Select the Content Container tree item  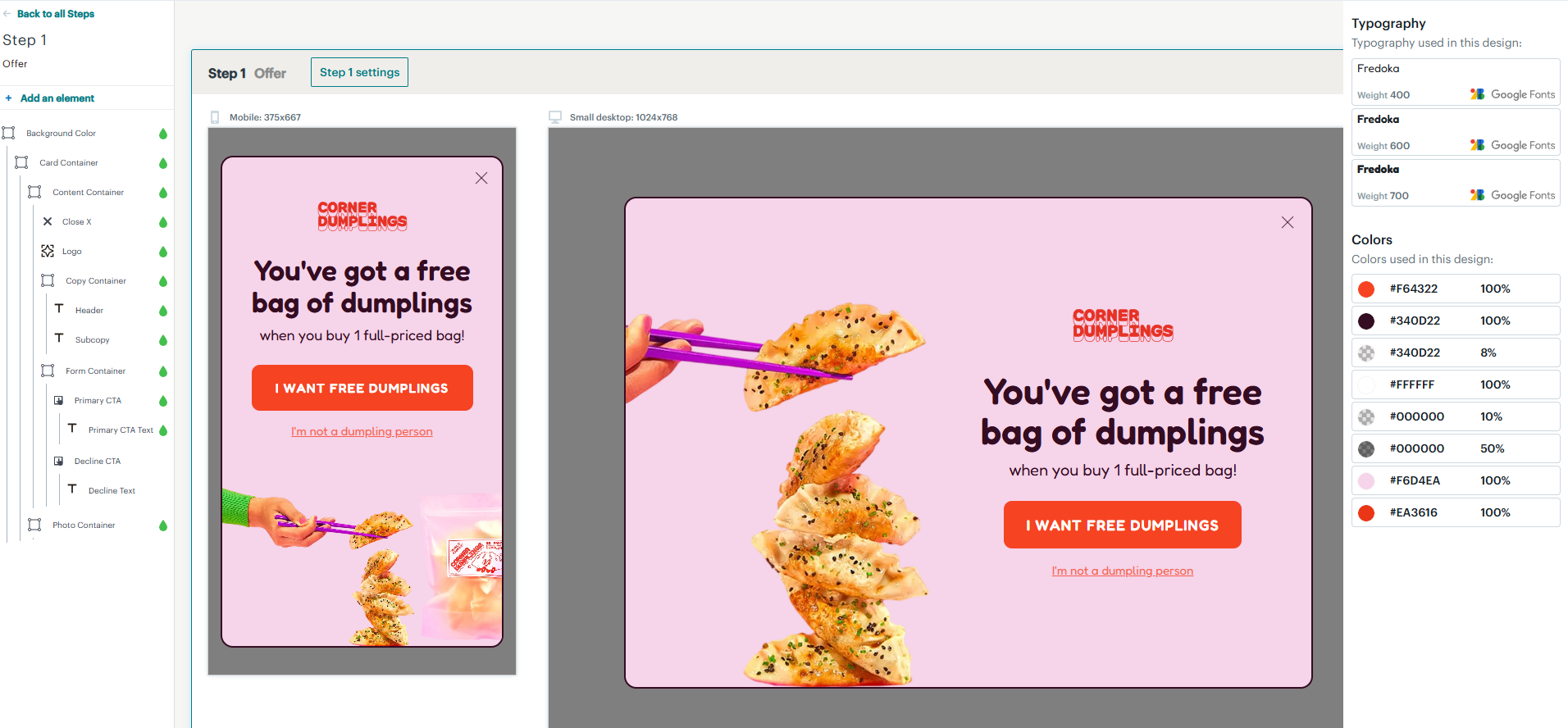click(89, 192)
